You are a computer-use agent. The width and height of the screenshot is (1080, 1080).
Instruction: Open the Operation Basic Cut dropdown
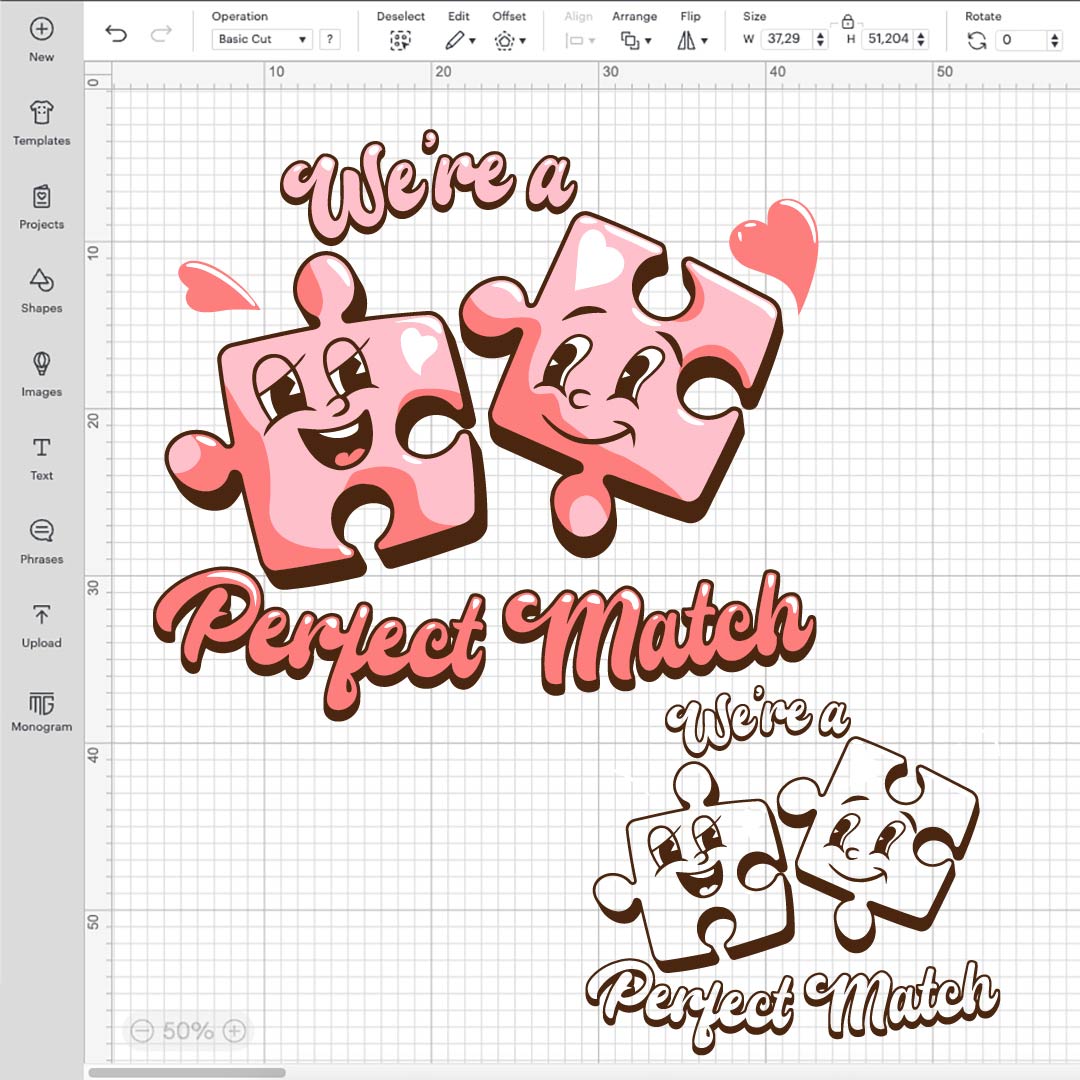click(262, 39)
